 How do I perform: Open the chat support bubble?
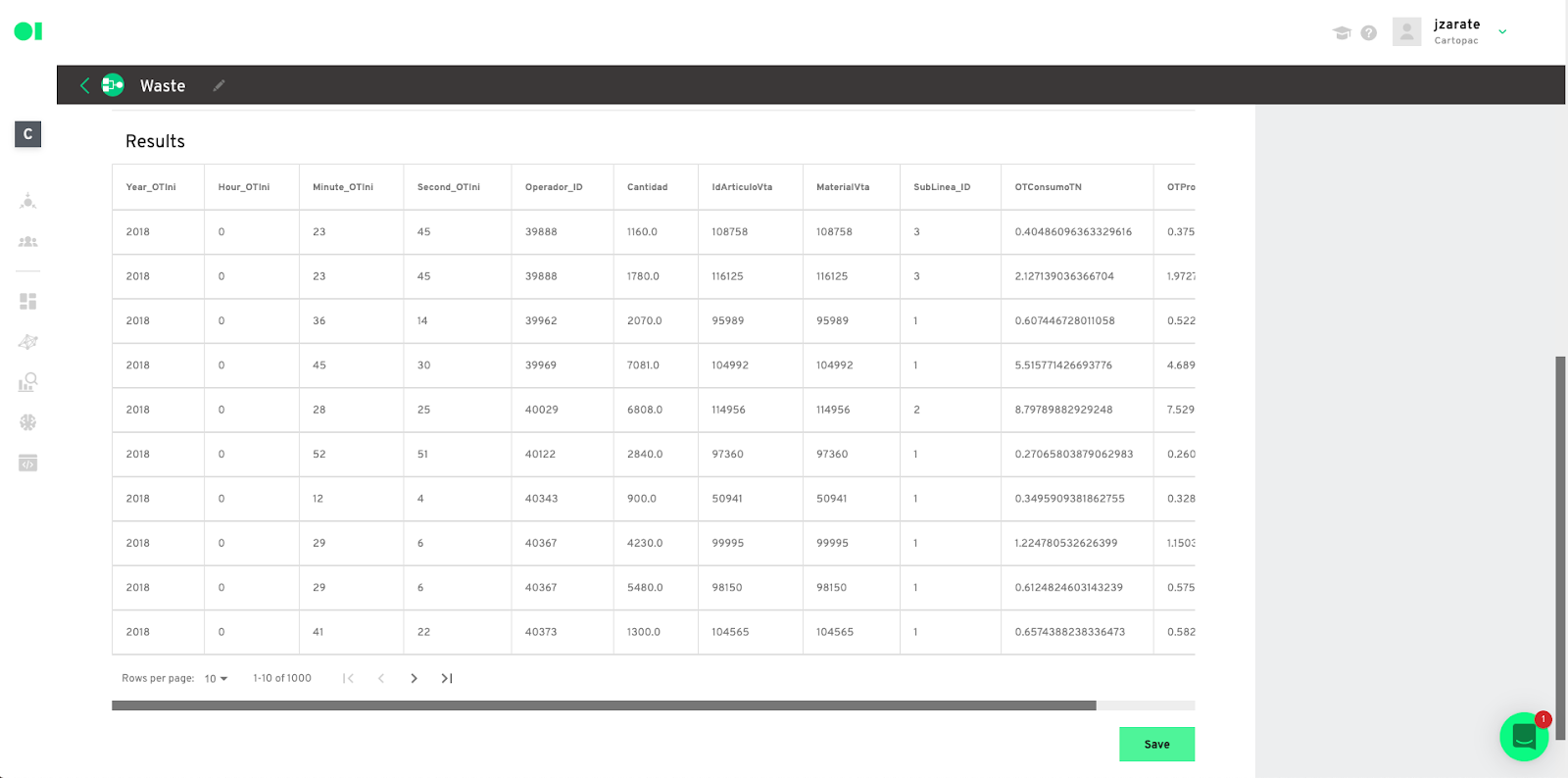[1524, 737]
